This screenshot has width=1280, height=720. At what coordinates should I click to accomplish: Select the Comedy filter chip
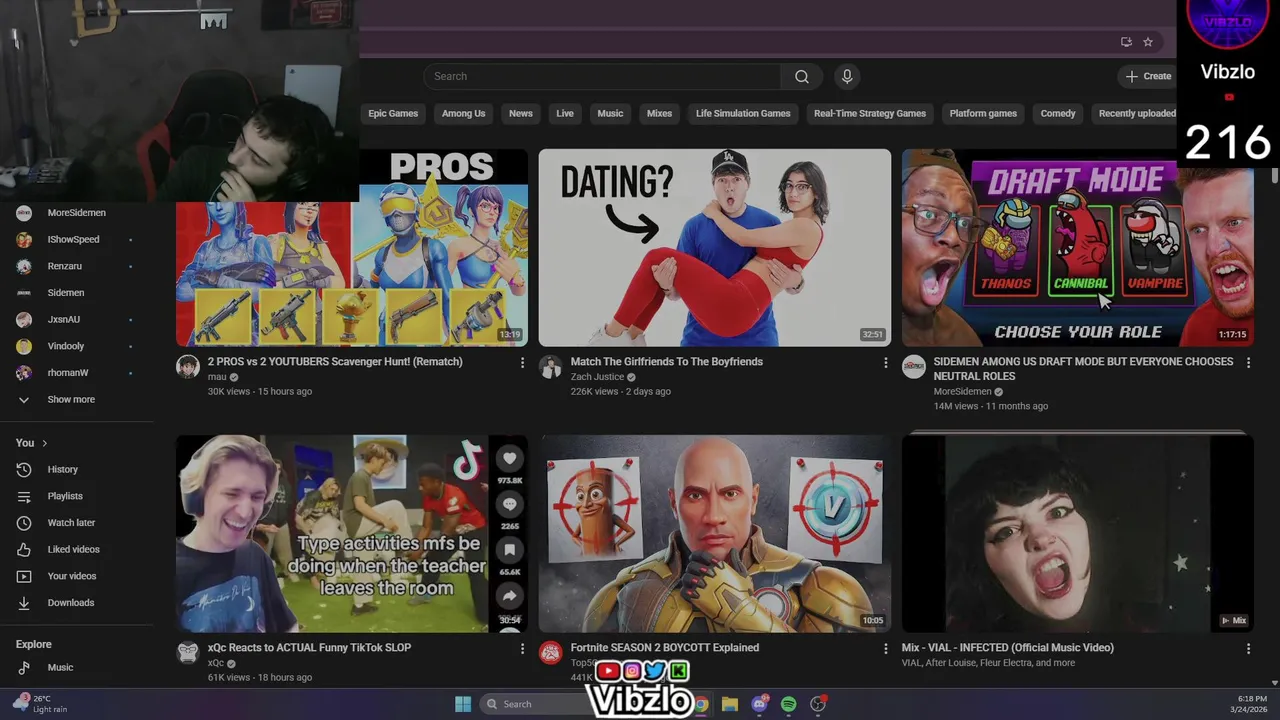[x=1058, y=113]
